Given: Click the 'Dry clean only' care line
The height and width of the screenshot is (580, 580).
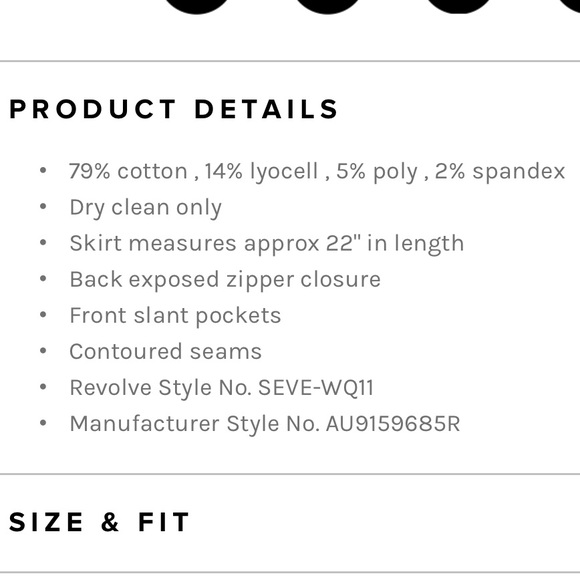Looking at the screenshot, I should point(146,208).
